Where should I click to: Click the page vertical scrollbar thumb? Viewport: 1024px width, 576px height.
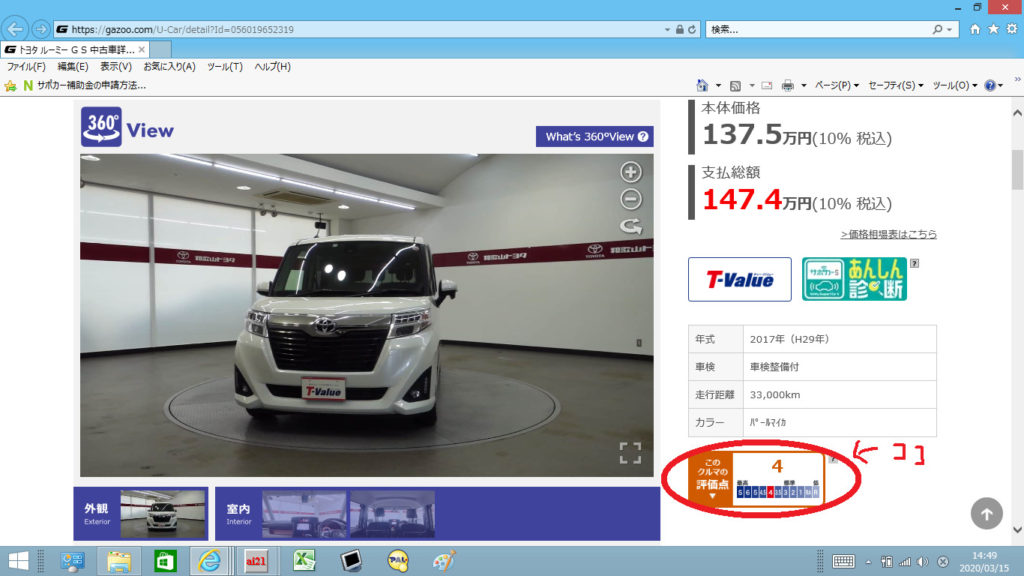coord(1017,168)
